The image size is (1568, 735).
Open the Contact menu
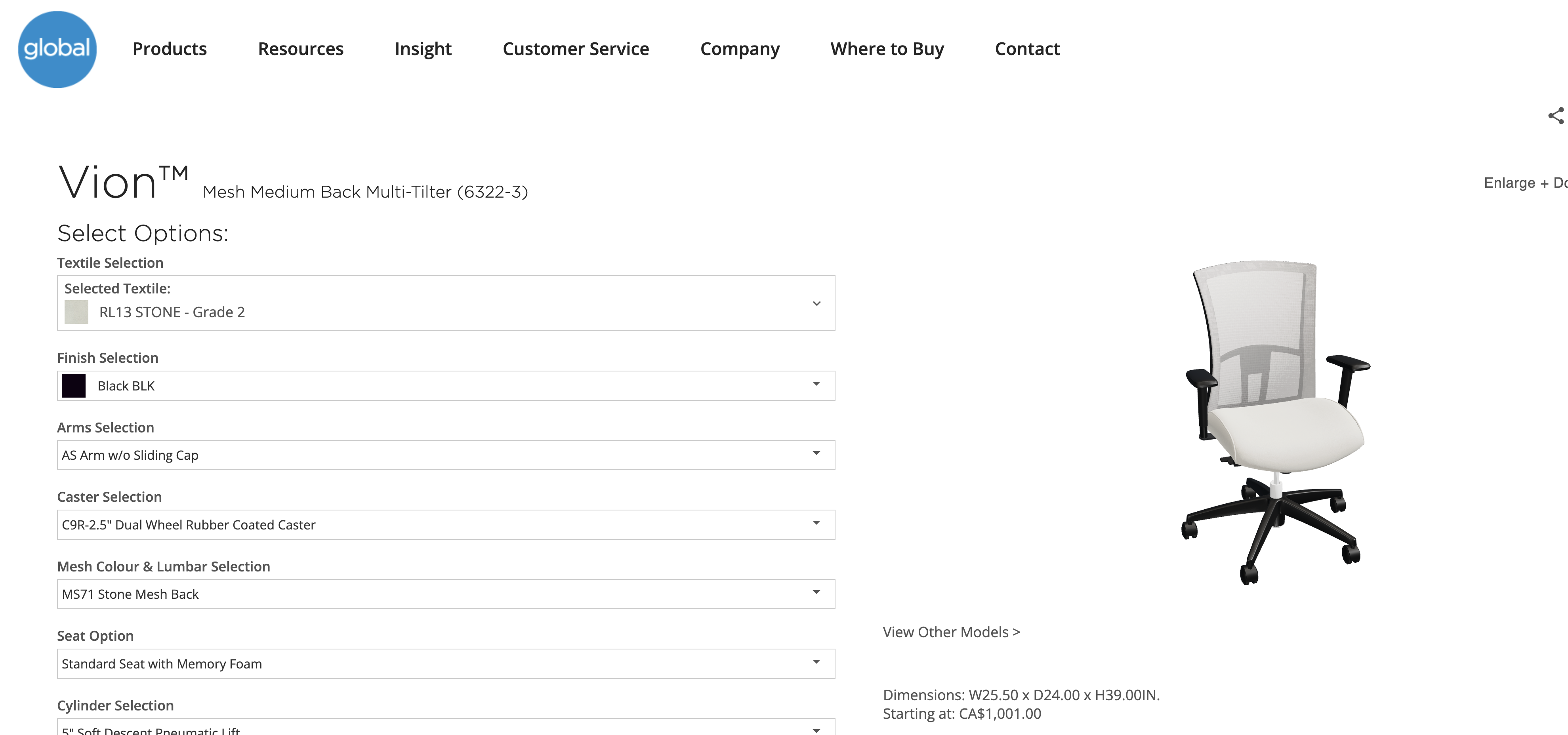click(x=1028, y=49)
